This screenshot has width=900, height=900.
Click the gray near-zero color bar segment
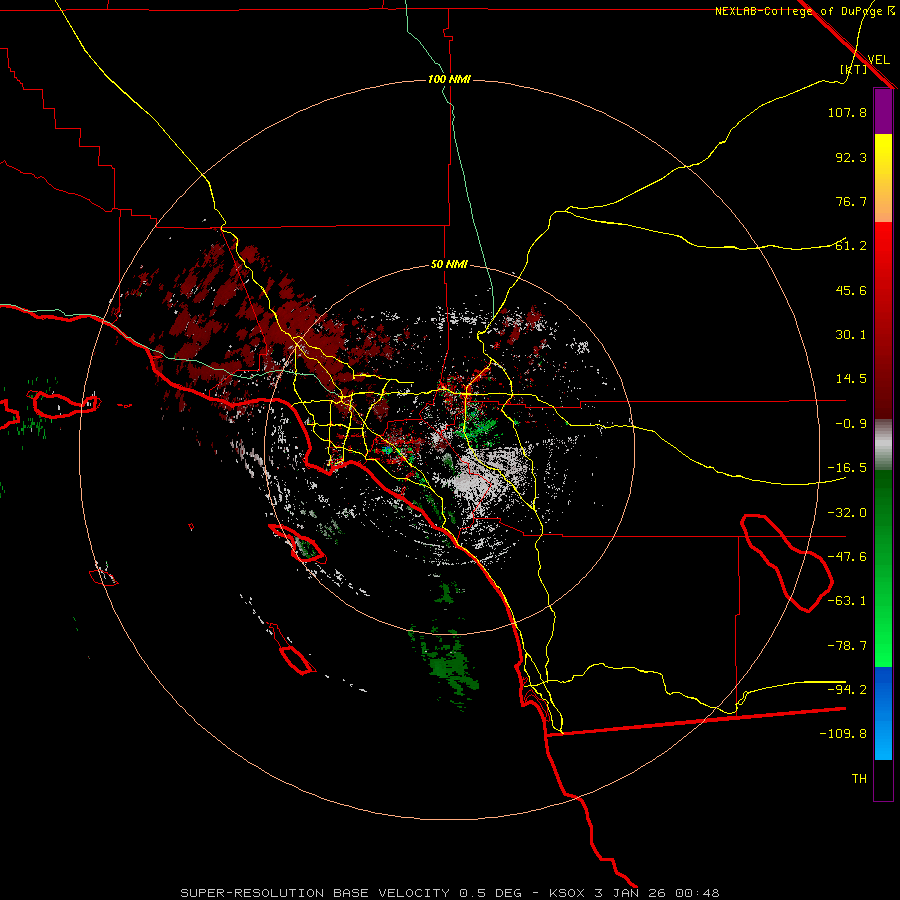883,444
